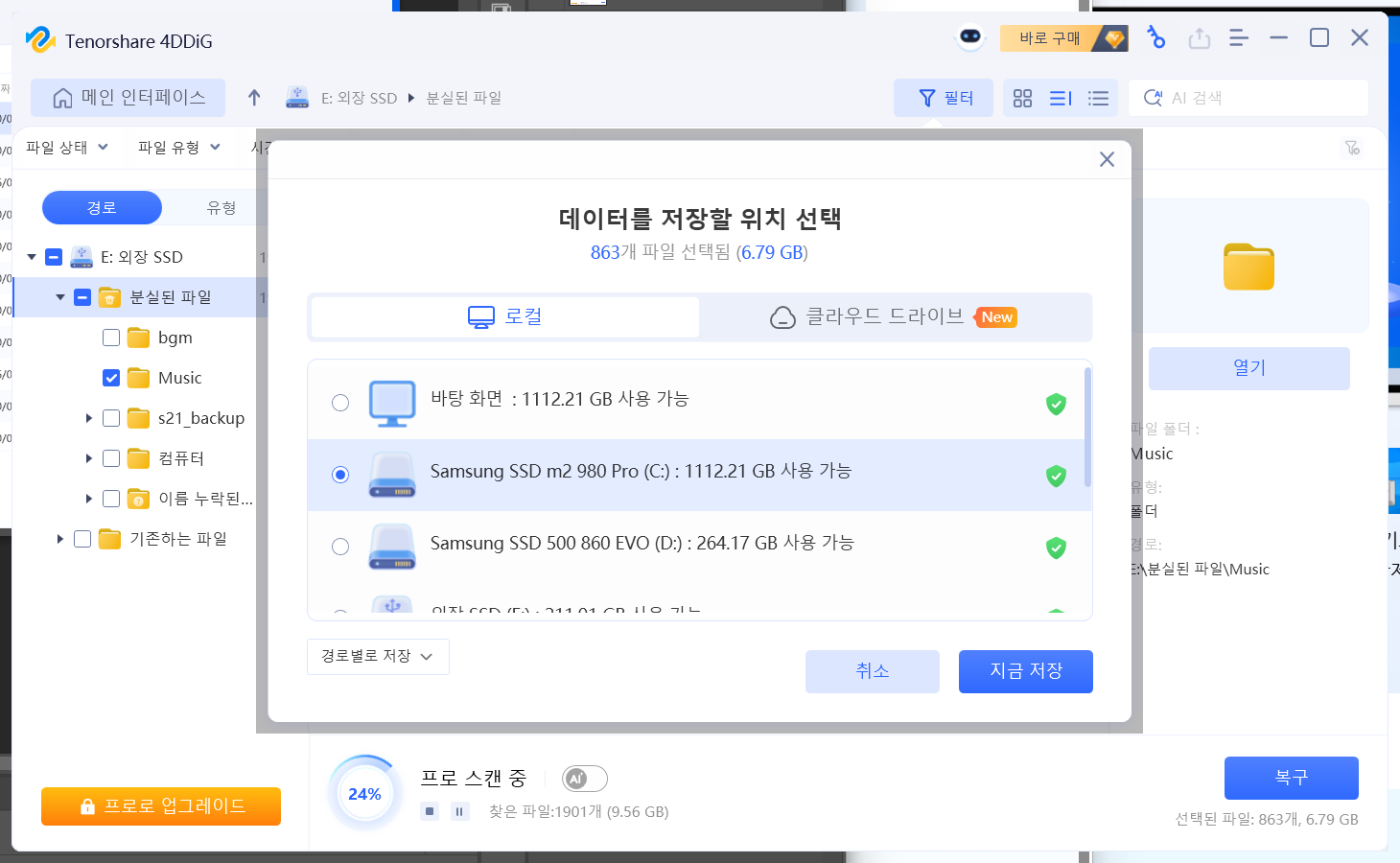The image size is (1400, 863).
Task: Toggle the 분실된 파일 checkbox
Action: (82, 297)
